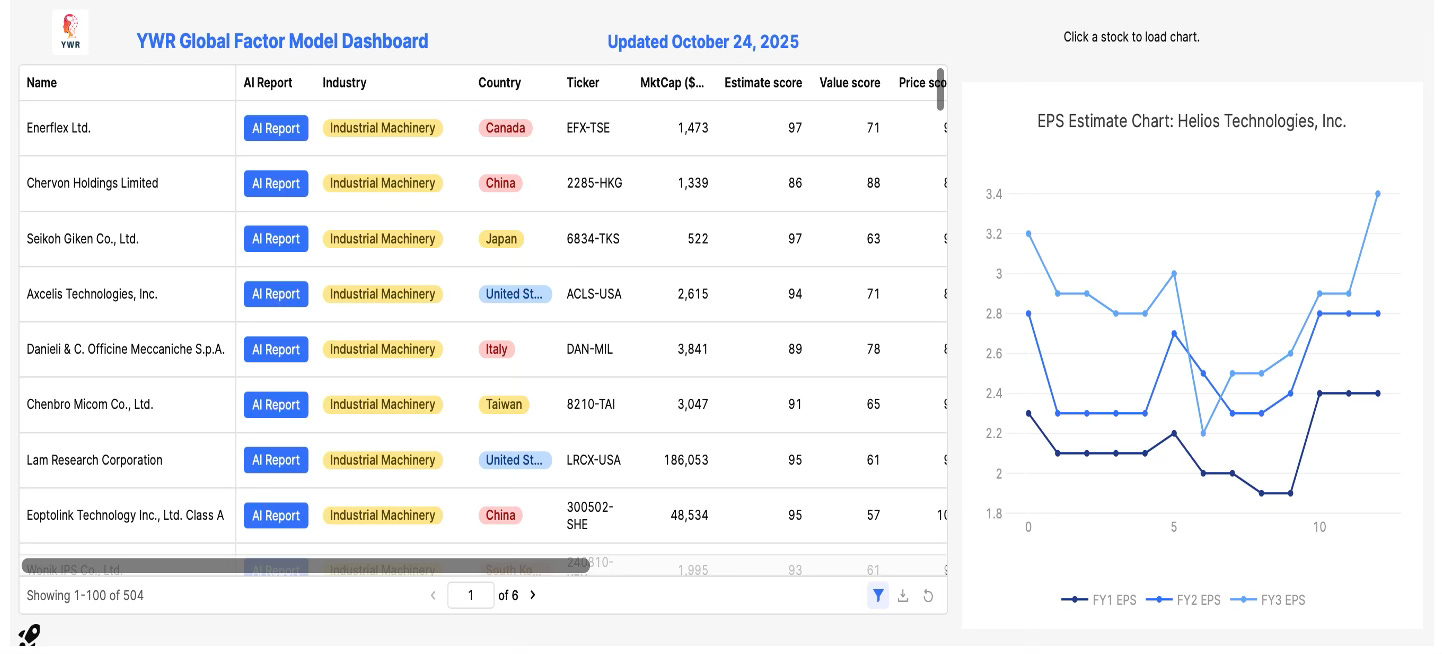Click Canada country tag for Enerflex
Viewport: 1442px width, 654px height.
(505, 128)
